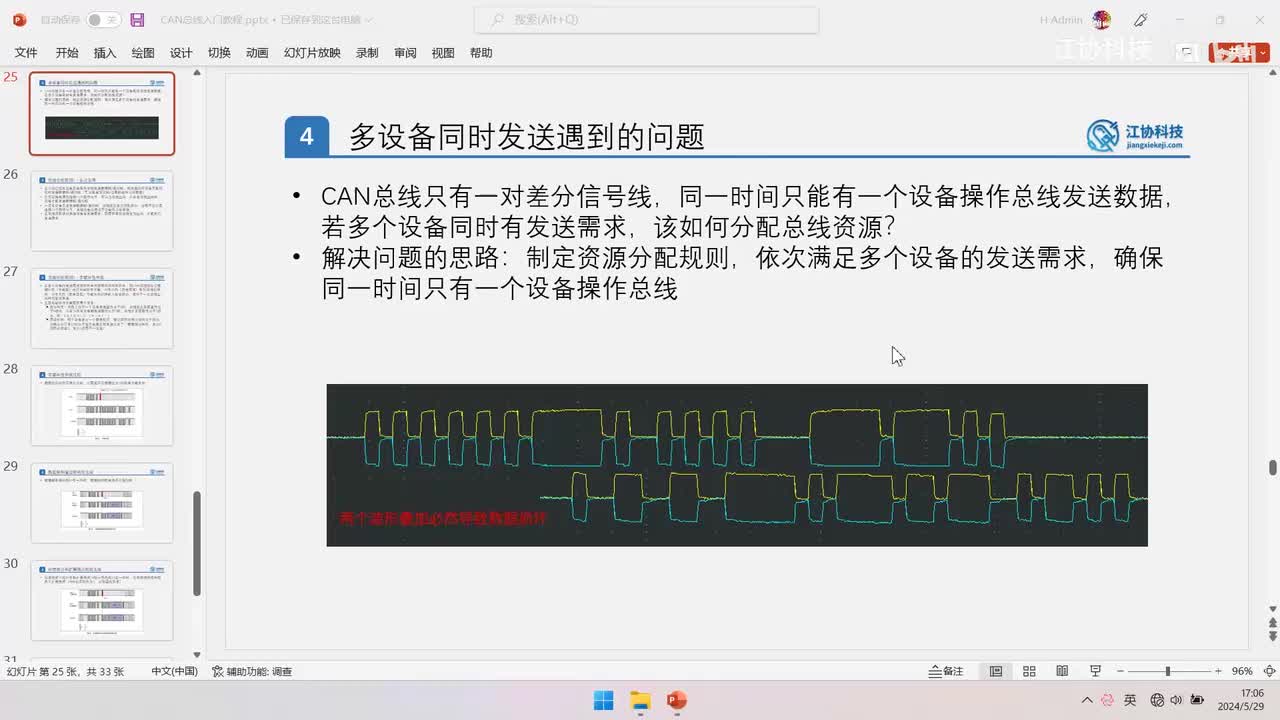Open the 设计 ribbon tab
Image resolution: width=1280 pixels, height=720 pixels.
click(181, 53)
